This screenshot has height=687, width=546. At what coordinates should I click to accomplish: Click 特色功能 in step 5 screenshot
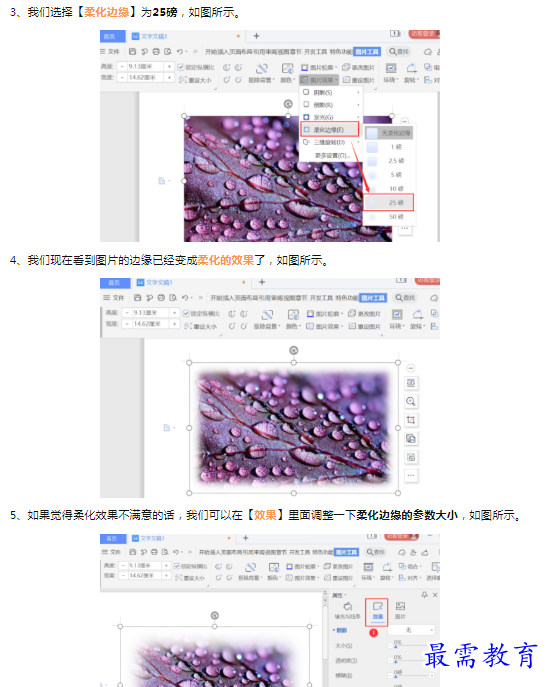pos(323,552)
